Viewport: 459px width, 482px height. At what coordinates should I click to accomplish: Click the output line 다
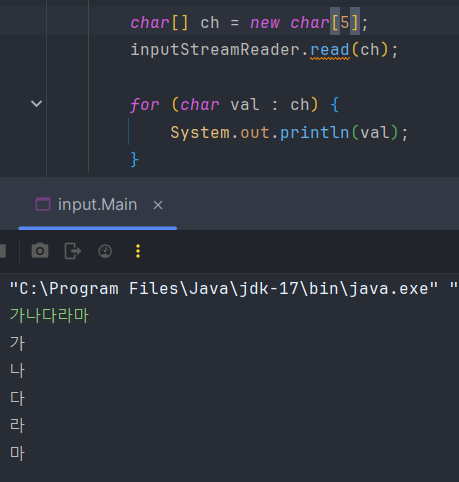click(x=17, y=398)
